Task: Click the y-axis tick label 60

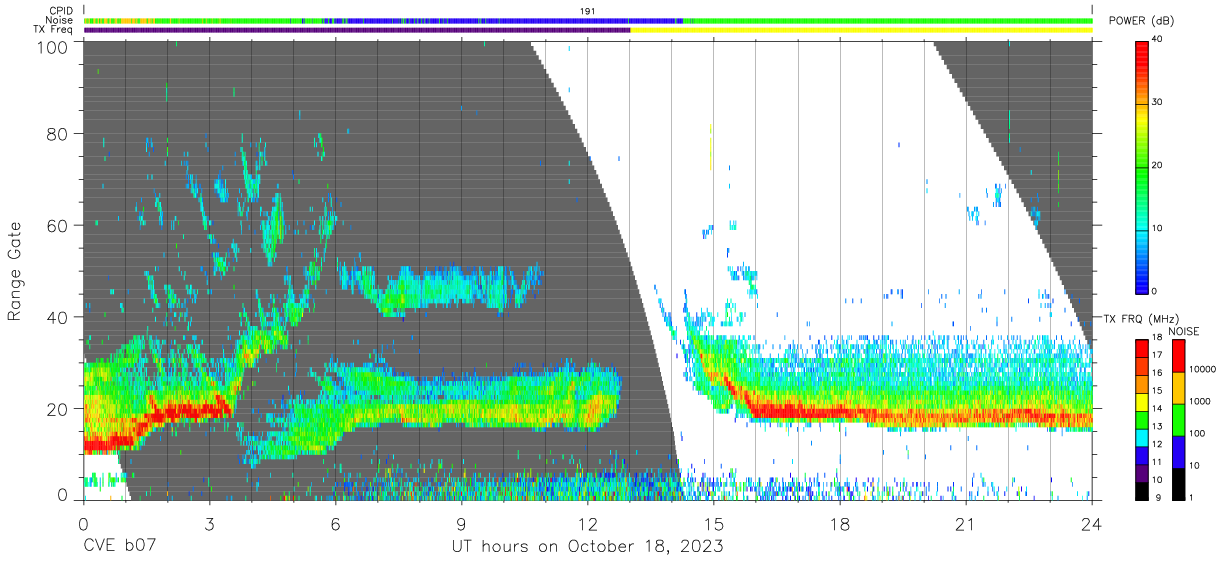Action: click(57, 225)
